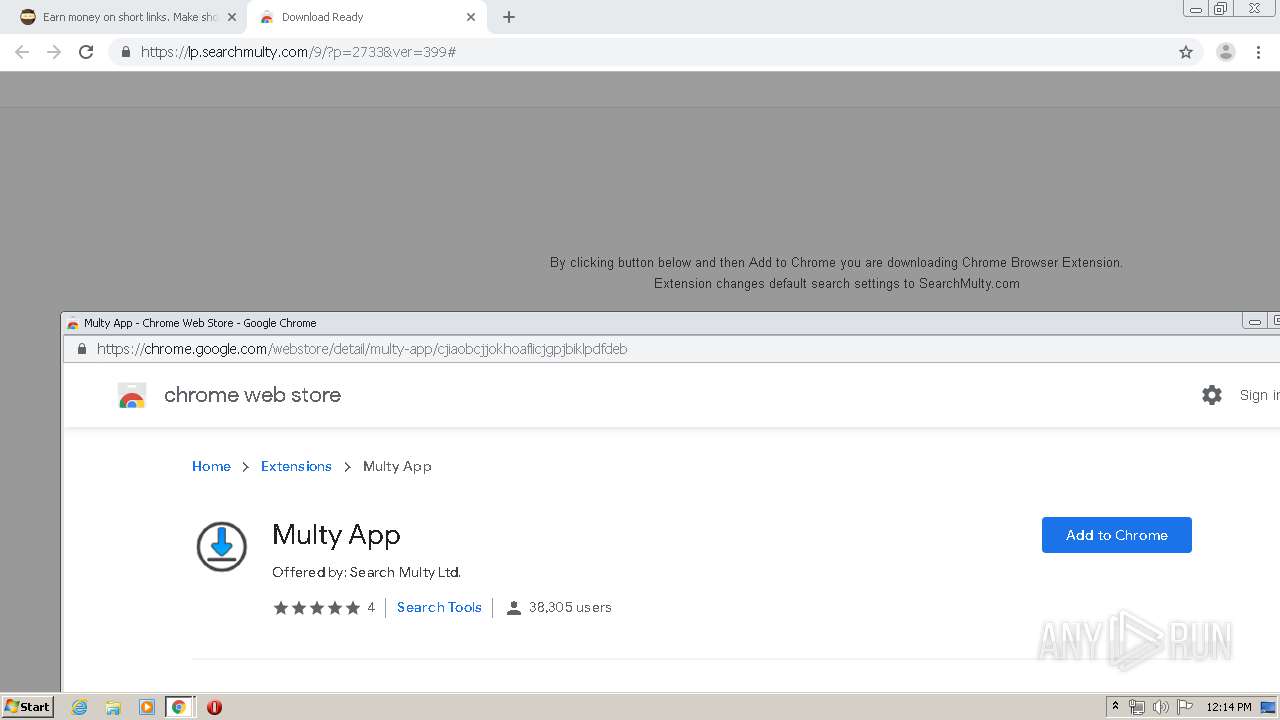Click the Add to Chrome button

tap(1116, 535)
